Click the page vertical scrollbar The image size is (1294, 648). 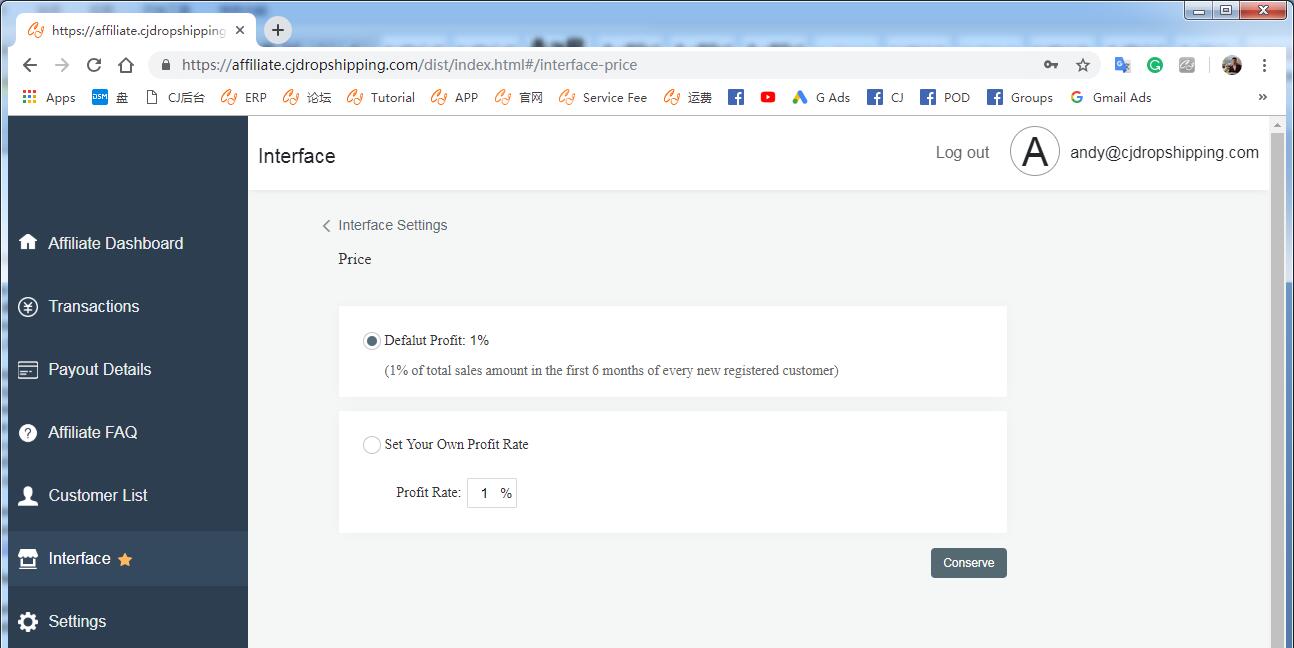(1276, 400)
